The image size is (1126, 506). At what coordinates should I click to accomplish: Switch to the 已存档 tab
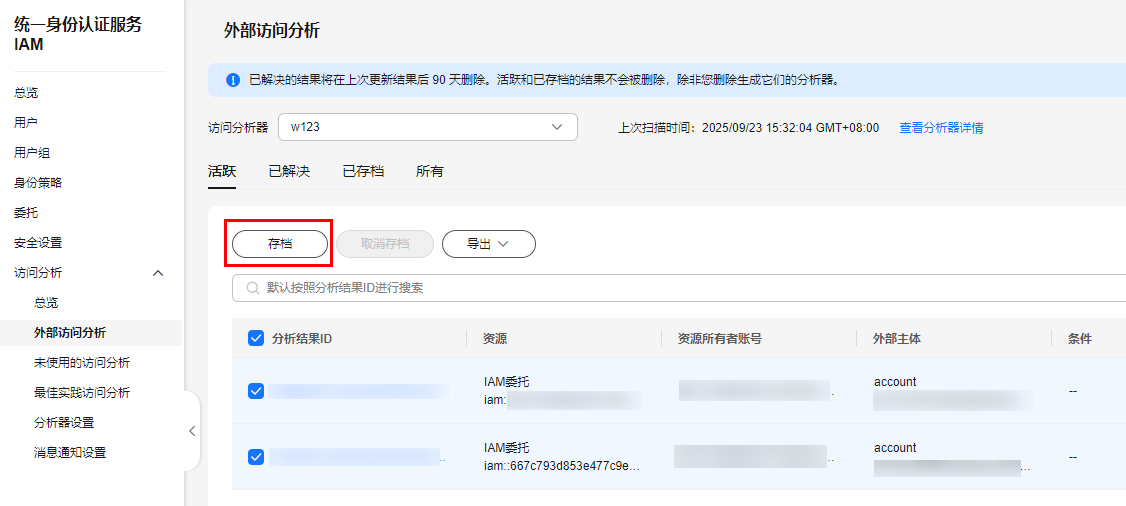click(363, 172)
